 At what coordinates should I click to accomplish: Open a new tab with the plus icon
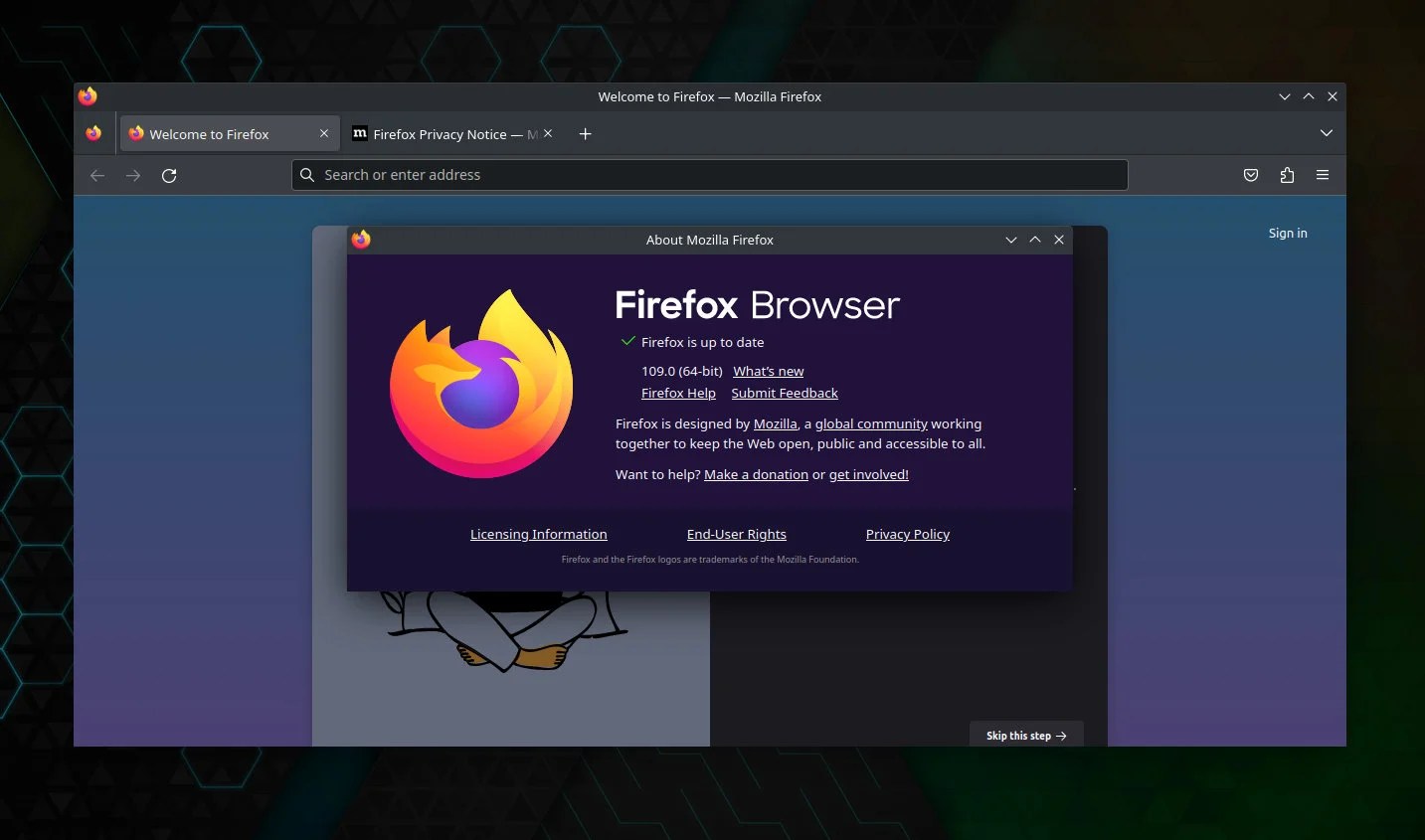(586, 133)
